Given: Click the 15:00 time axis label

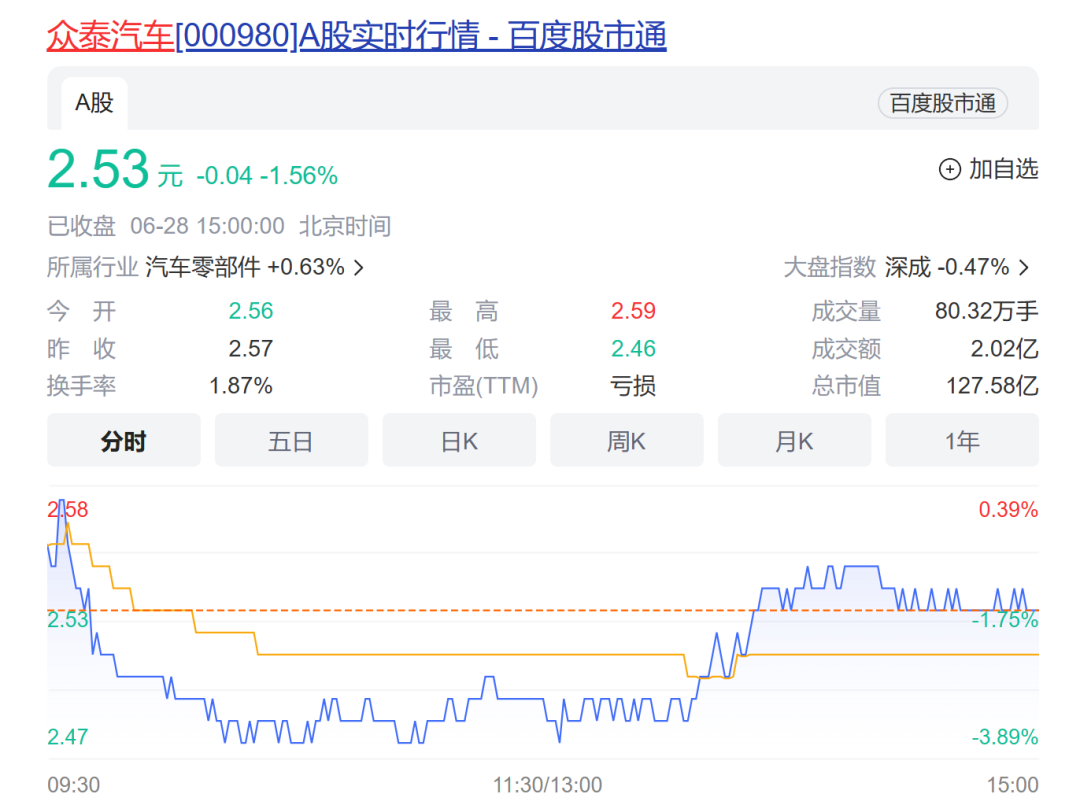Looking at the screenshot, I should [x=1012, y=784].
